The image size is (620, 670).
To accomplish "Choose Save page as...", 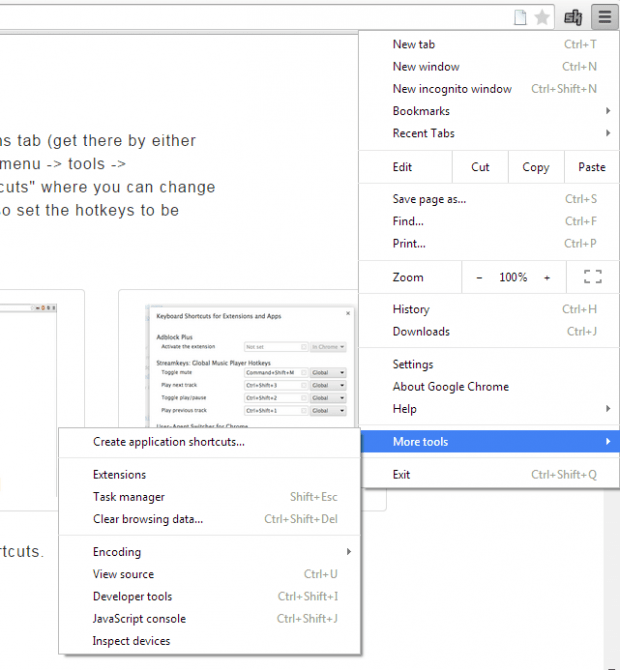I will (x=489, y=199).
